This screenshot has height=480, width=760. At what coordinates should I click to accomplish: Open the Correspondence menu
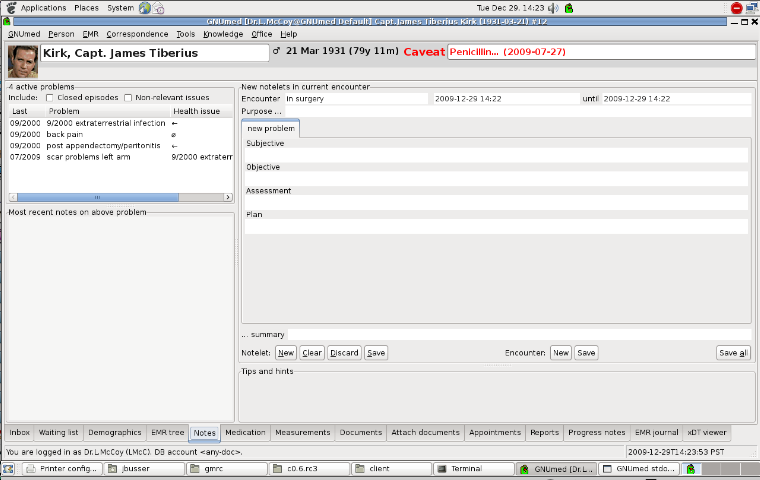[137, 34]
